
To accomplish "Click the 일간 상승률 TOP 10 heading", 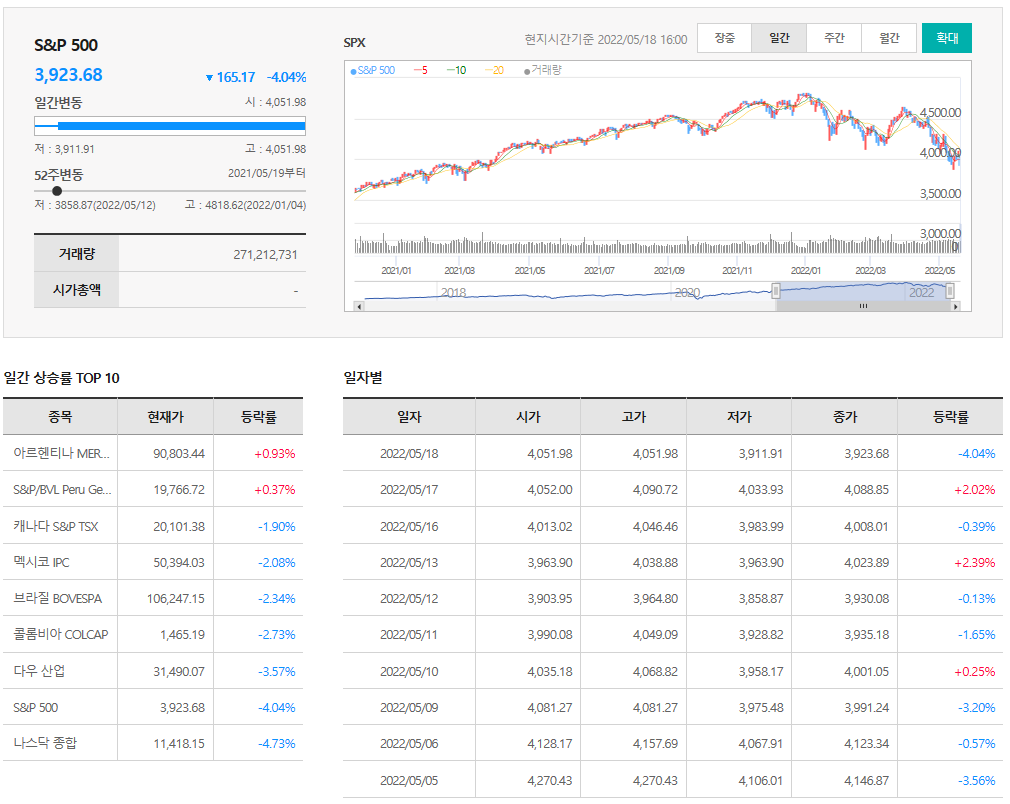I will point(62,378).
